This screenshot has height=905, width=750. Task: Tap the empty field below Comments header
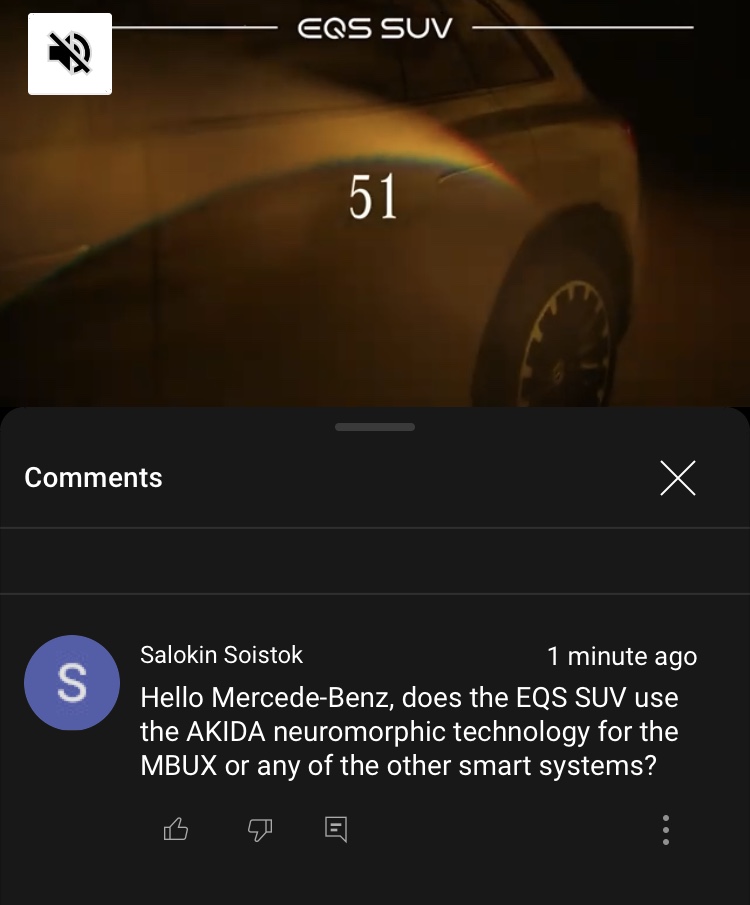[x=375, y=561]
